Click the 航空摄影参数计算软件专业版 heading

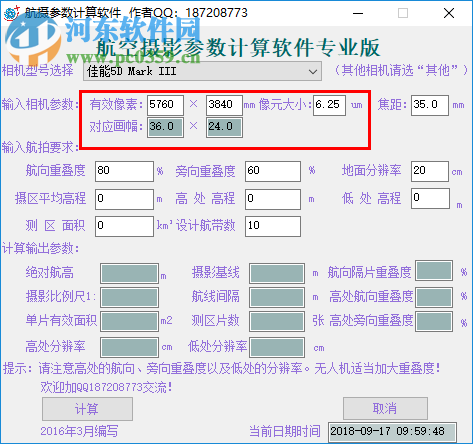[x=238, y=47]
